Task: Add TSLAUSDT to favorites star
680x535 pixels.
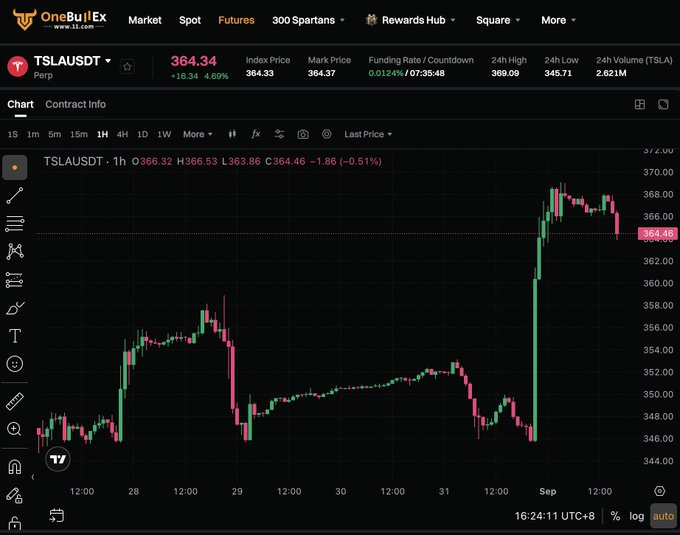Action: point(127,67)
